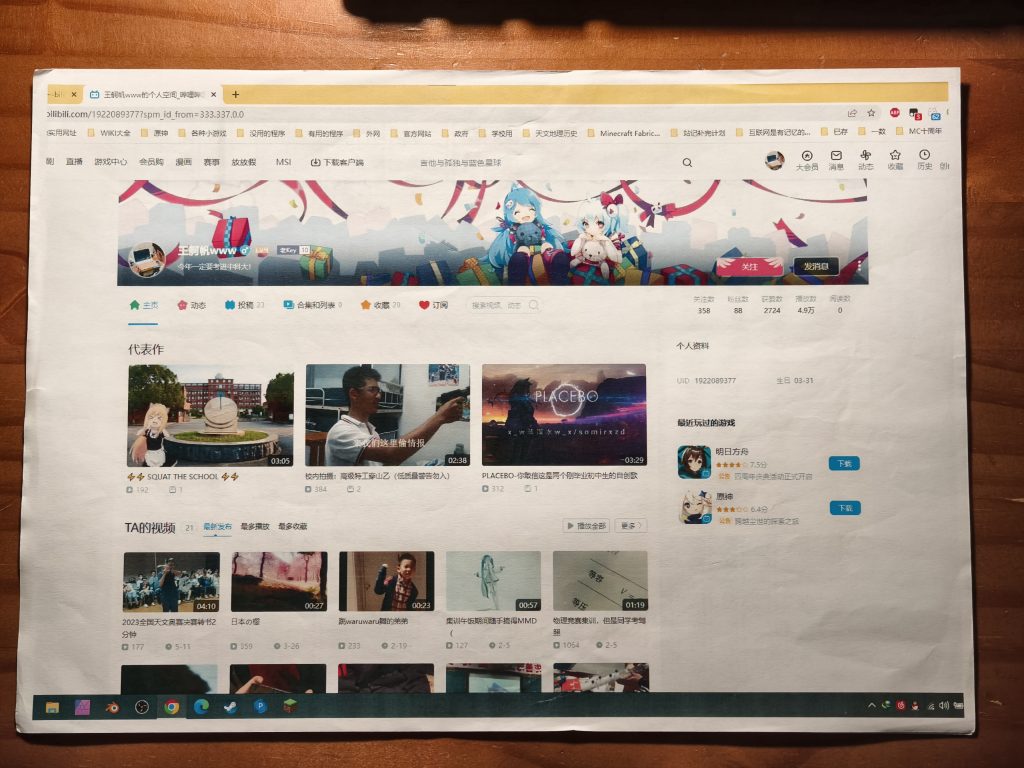This screenshot has height=768, width=1024.
Task: Open the 合集和列表 tab
Action: pos(312,305)
